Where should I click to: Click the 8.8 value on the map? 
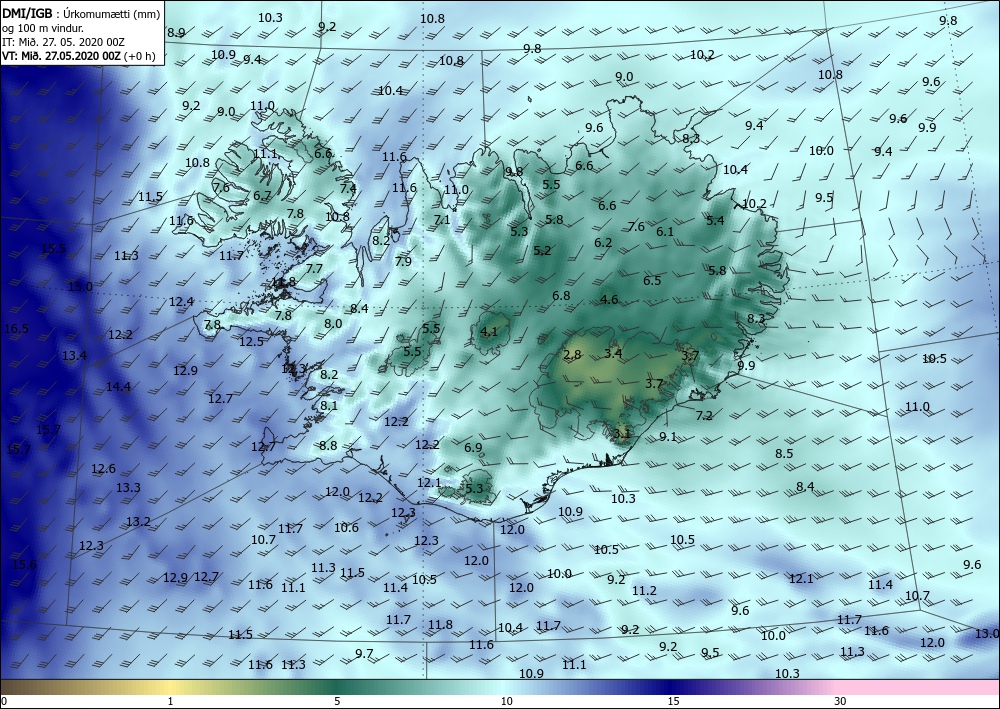tap(328, 446)
